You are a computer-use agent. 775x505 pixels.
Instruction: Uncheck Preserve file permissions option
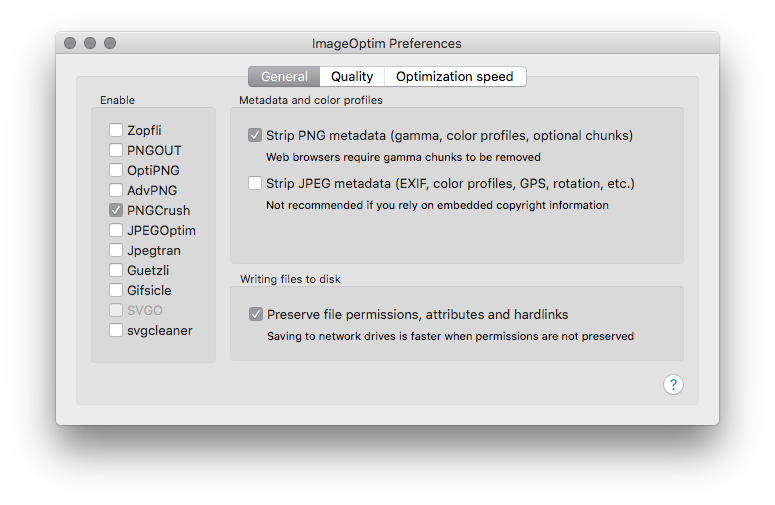256,314
